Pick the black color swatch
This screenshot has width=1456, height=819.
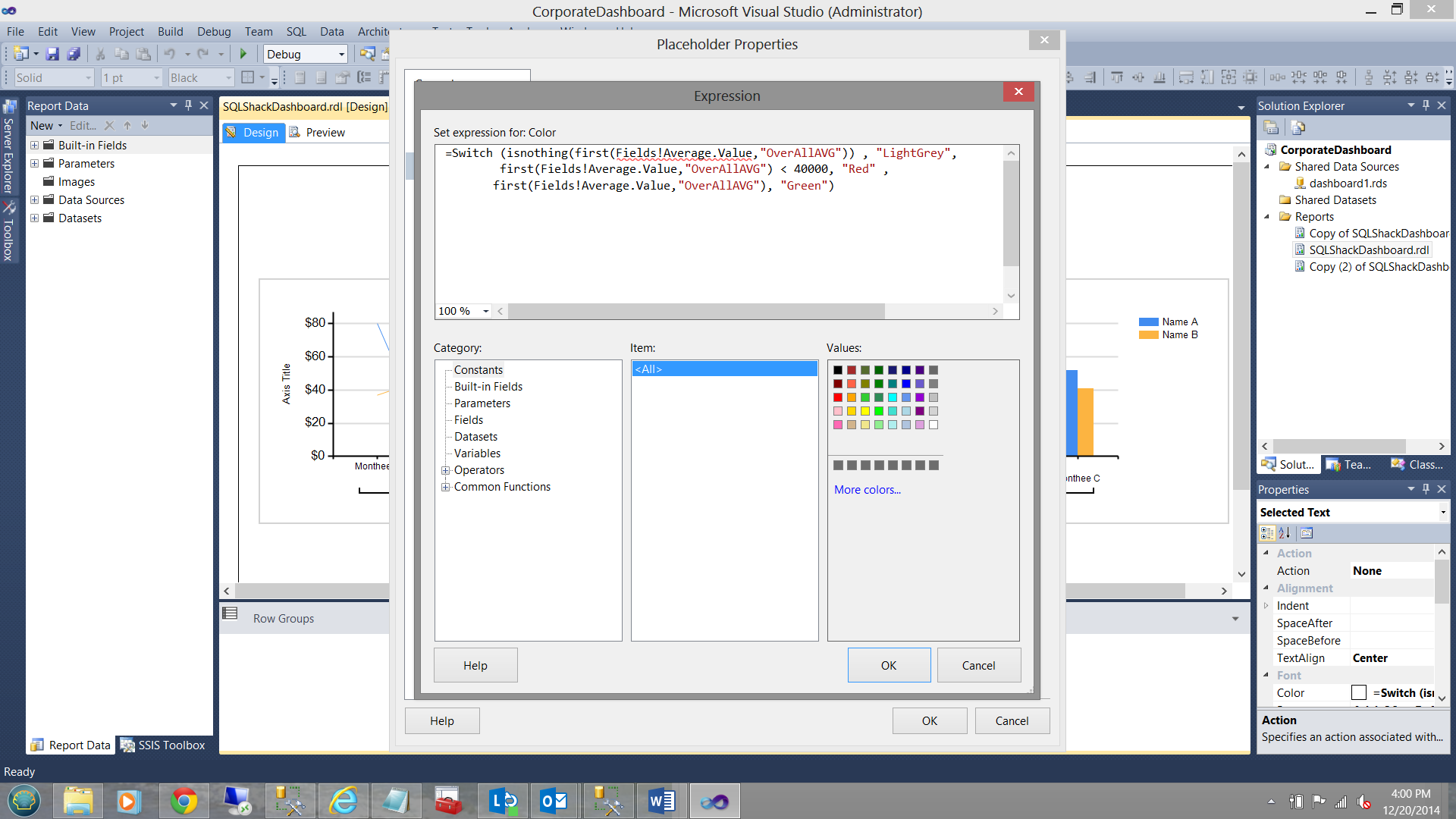point(838,370)
